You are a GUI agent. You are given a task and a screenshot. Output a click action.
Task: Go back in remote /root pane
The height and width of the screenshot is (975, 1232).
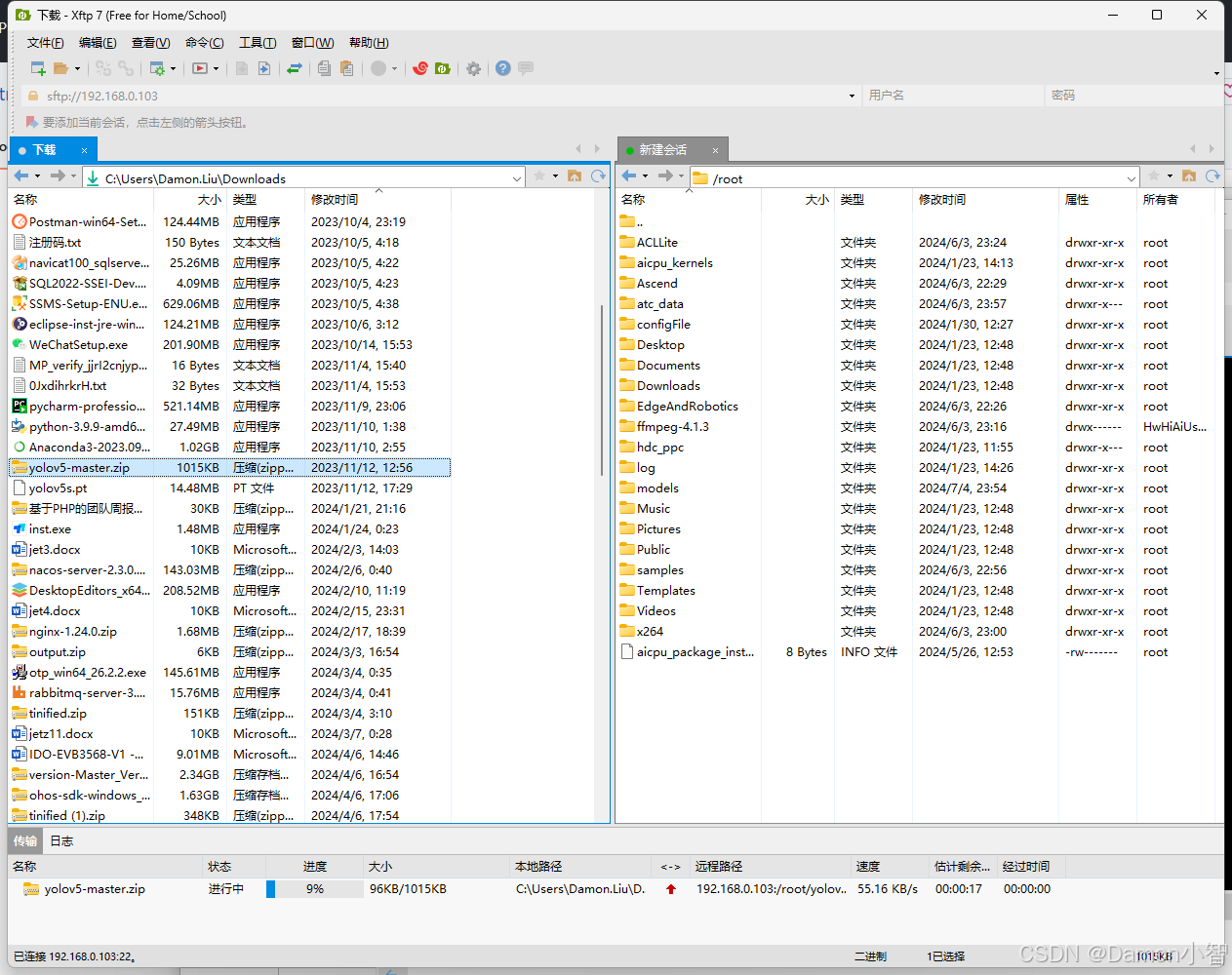click(x=629, y=176)
